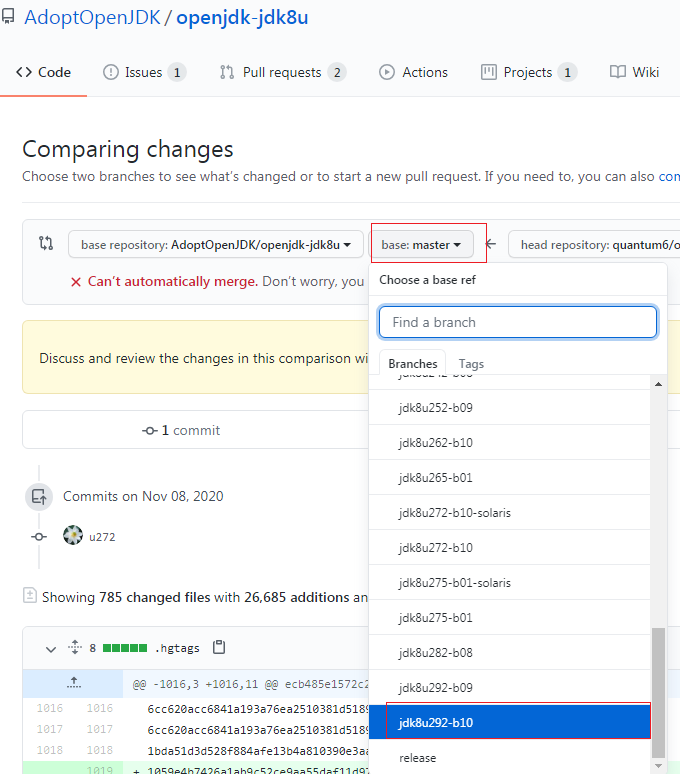The image size is (680, 774).
Task: Select the release branch
Action: (509, 757)
